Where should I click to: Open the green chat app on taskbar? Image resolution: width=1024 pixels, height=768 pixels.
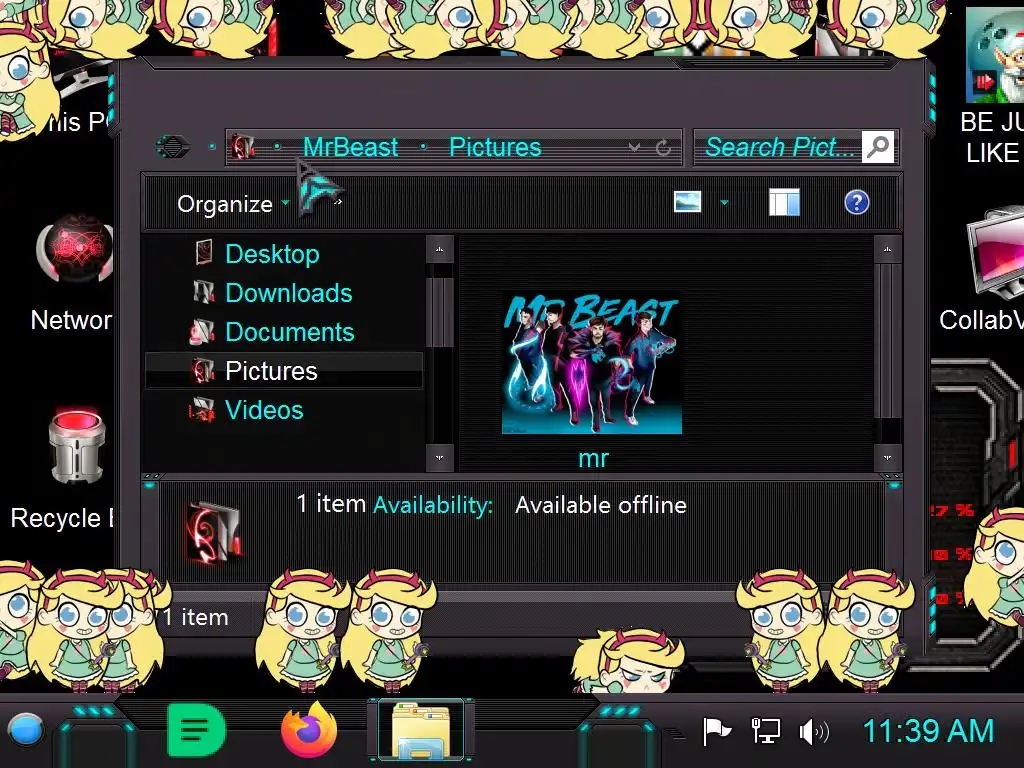(196, 730)
